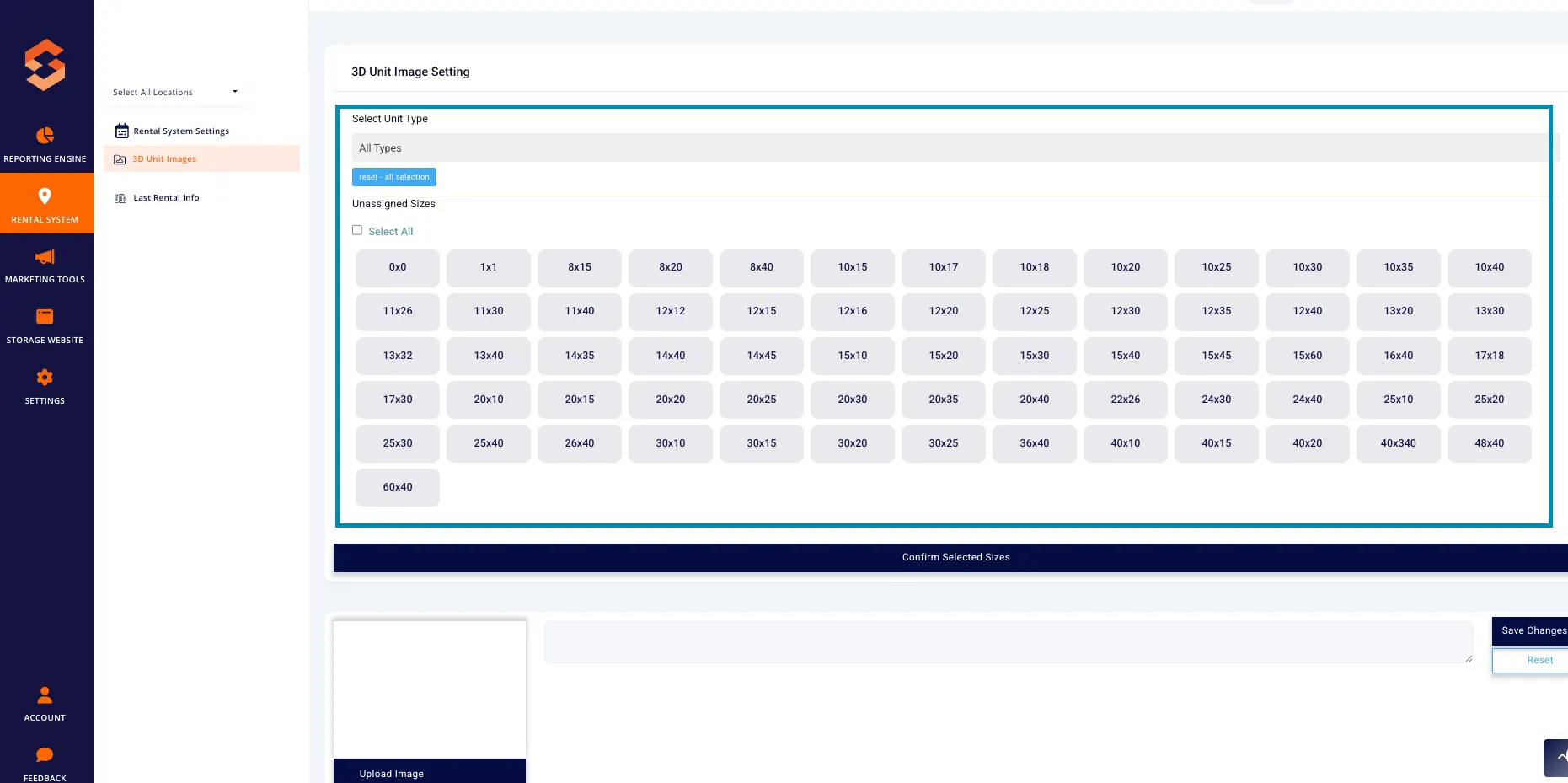Click the empty image preview box
The image size is (1568, 783).
point(430,689)
